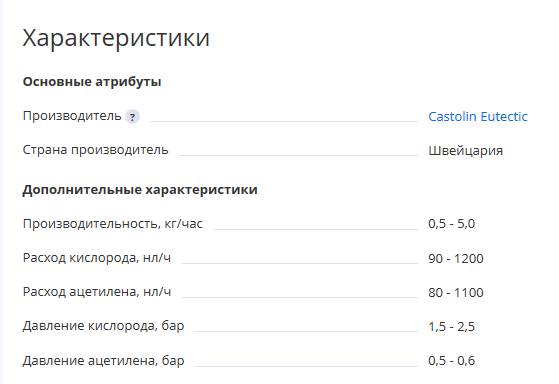559x384 pixels.
Task: Click the Расход кислорода, нл/ч label
Action: click(x=97, y=257)
